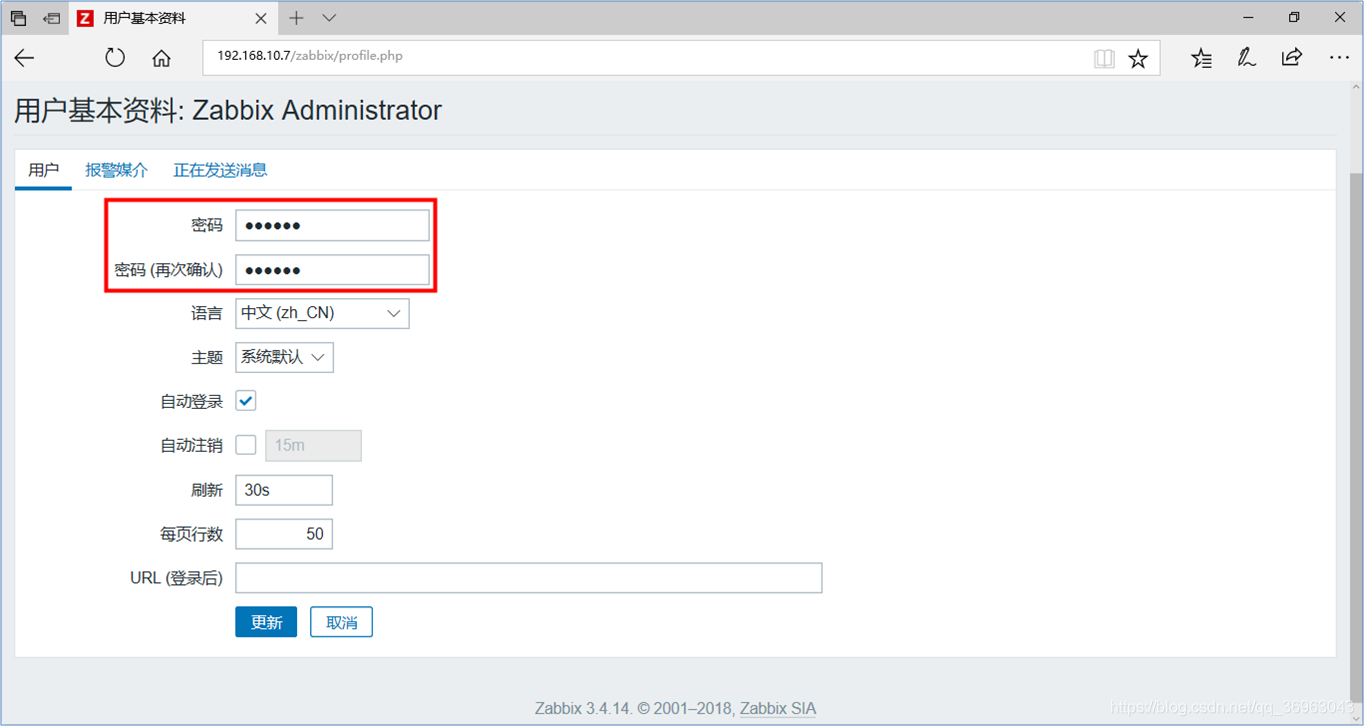Open reading view book icon

click(1104, 59)
